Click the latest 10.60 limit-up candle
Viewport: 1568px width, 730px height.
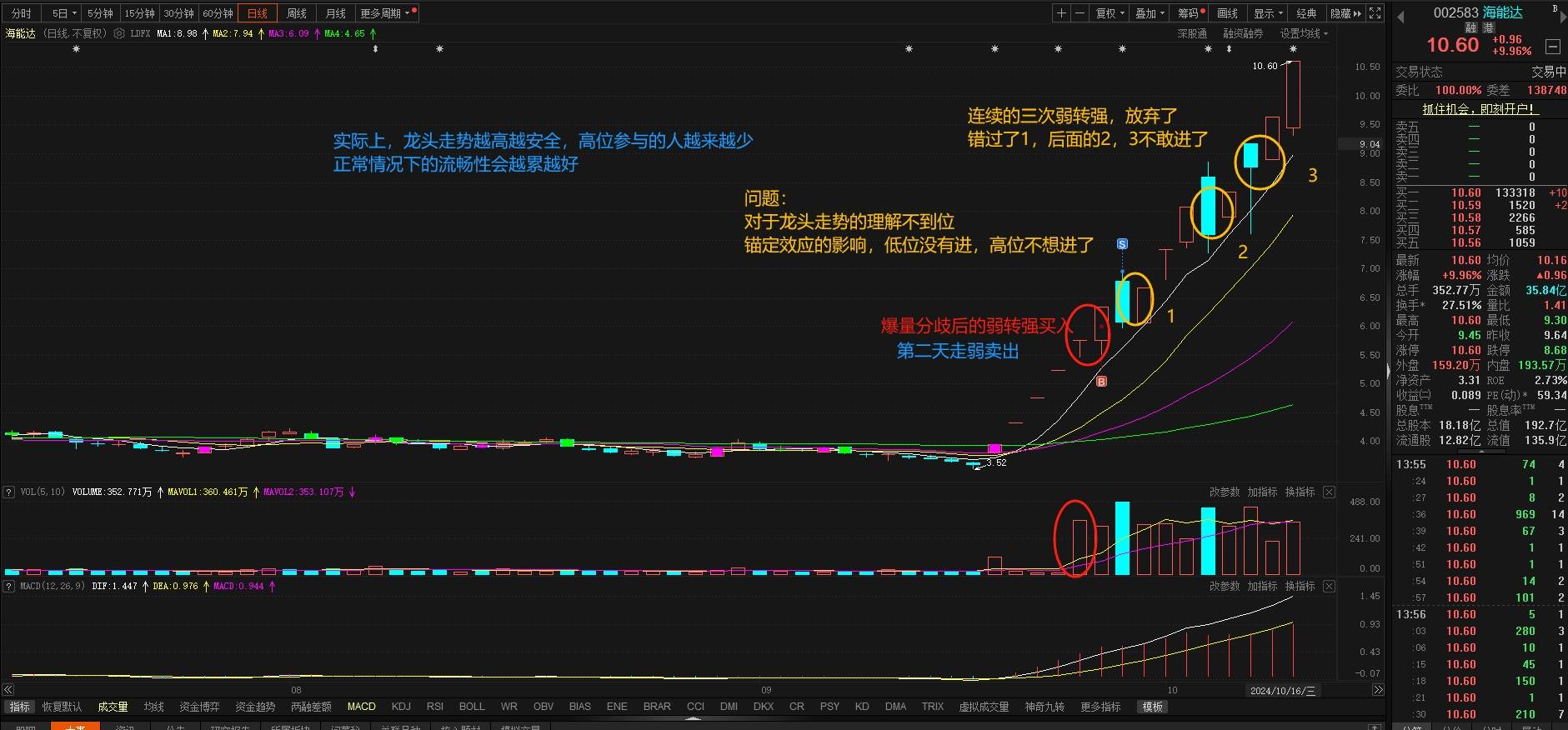pyautogui.click(x=1293, y=96)
